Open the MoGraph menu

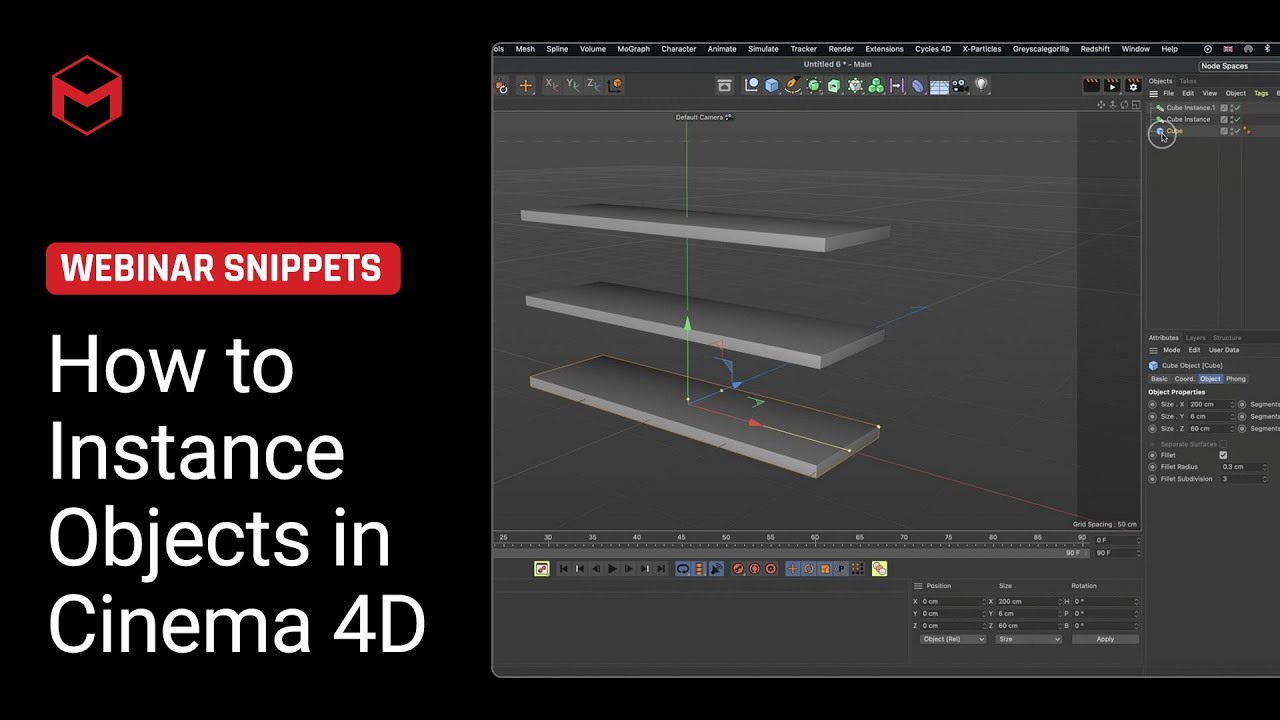pyautogui.click(x=633, y=49)
